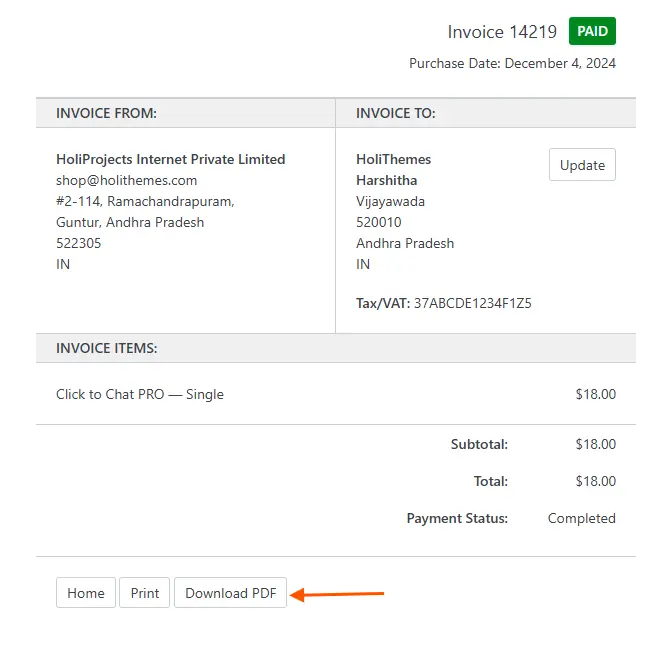Select the Tax/VAT number 37ABCDE1234F1Z5

472,302
